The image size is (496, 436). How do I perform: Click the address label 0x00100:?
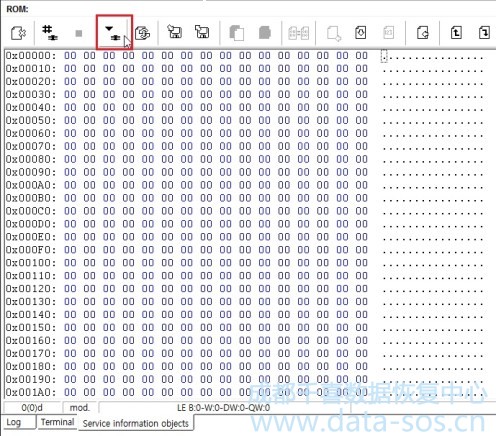tap(31, 263)
